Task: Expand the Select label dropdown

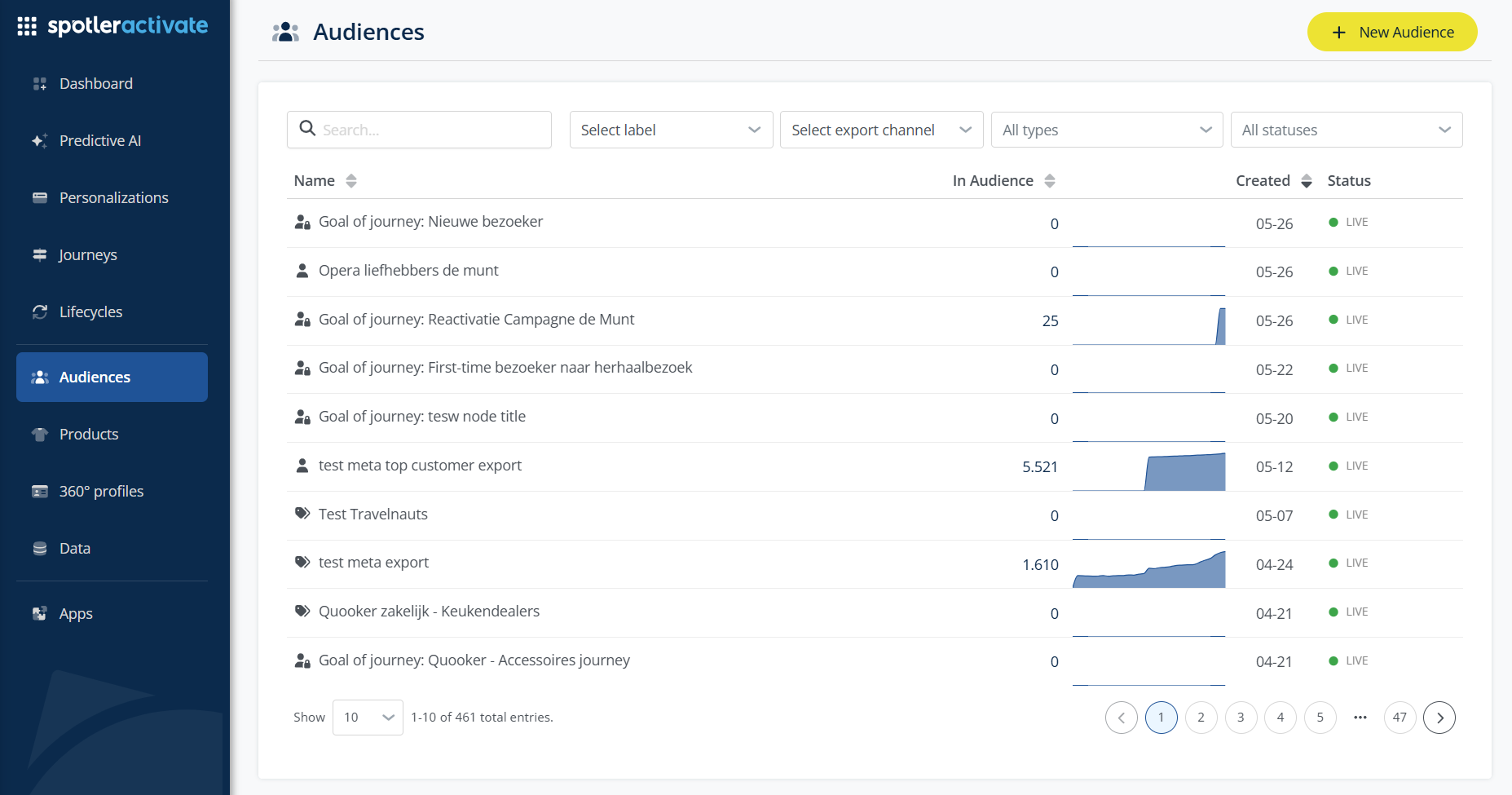Action: click(x=671, y=130)
